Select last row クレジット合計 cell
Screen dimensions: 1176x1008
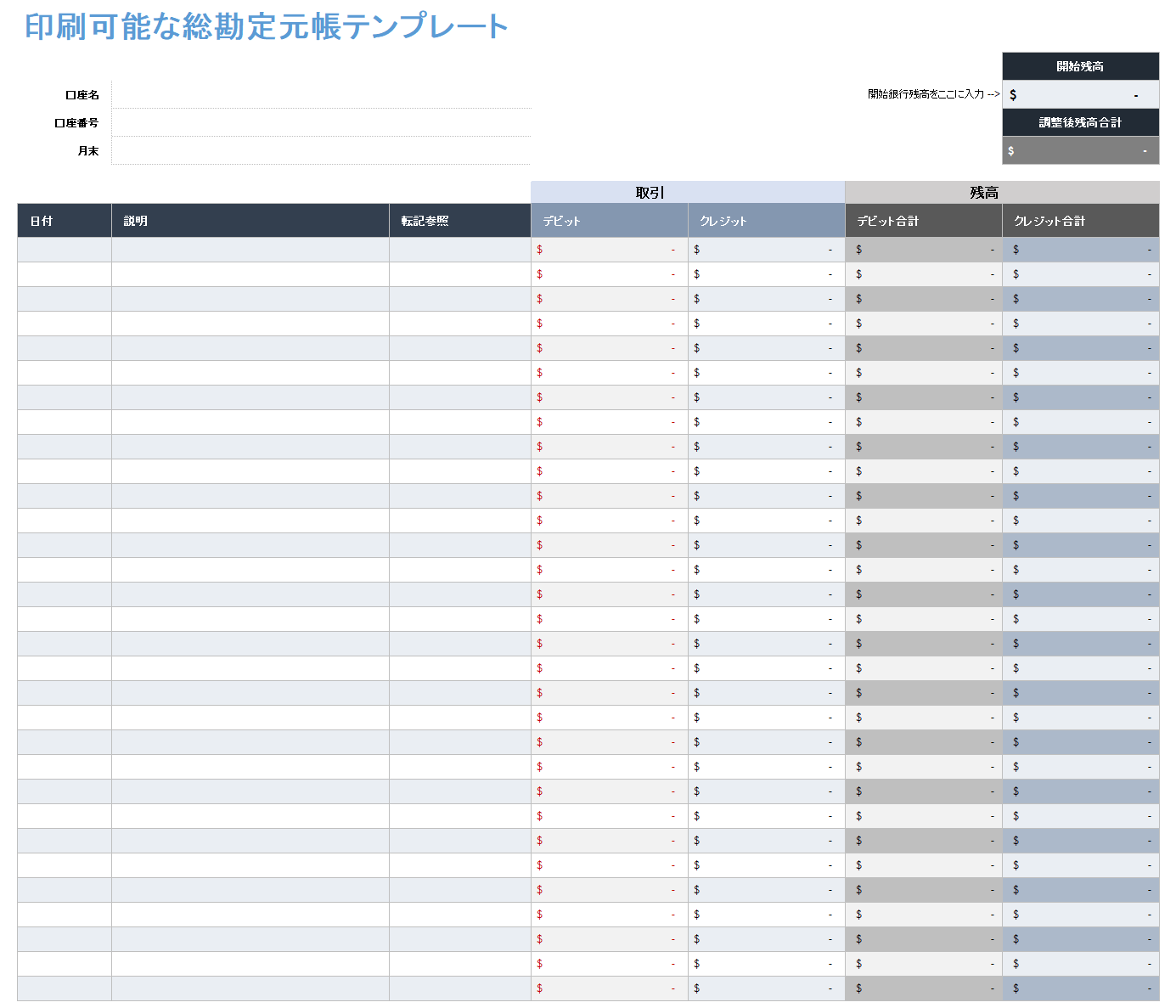tap(1081, 988)
